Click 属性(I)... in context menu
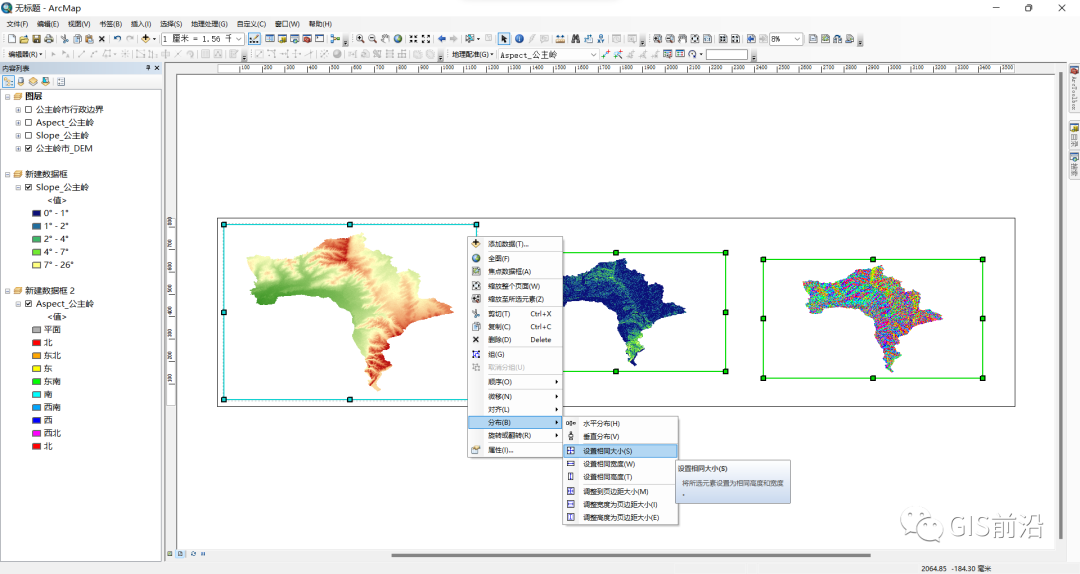1080x574 pixels. tap(515, 450)
